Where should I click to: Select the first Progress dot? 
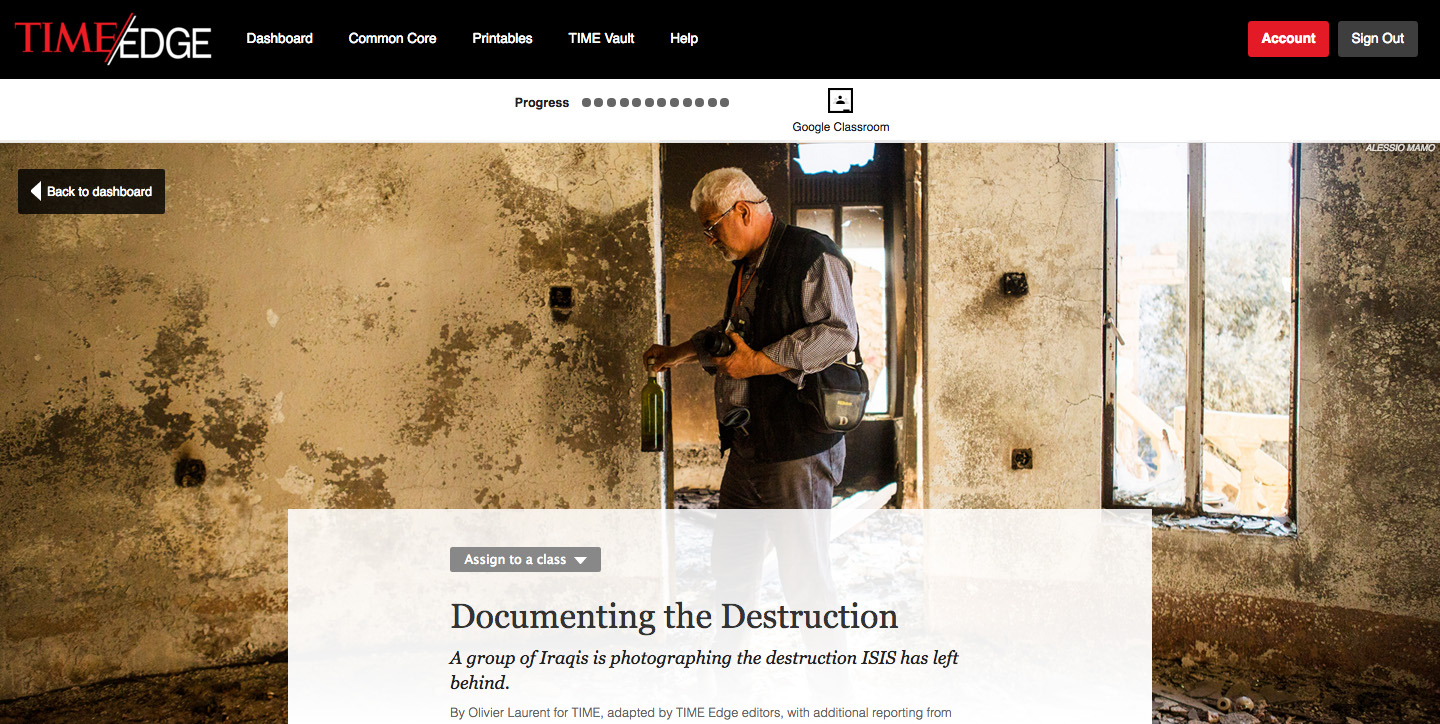tap(587, 102)
